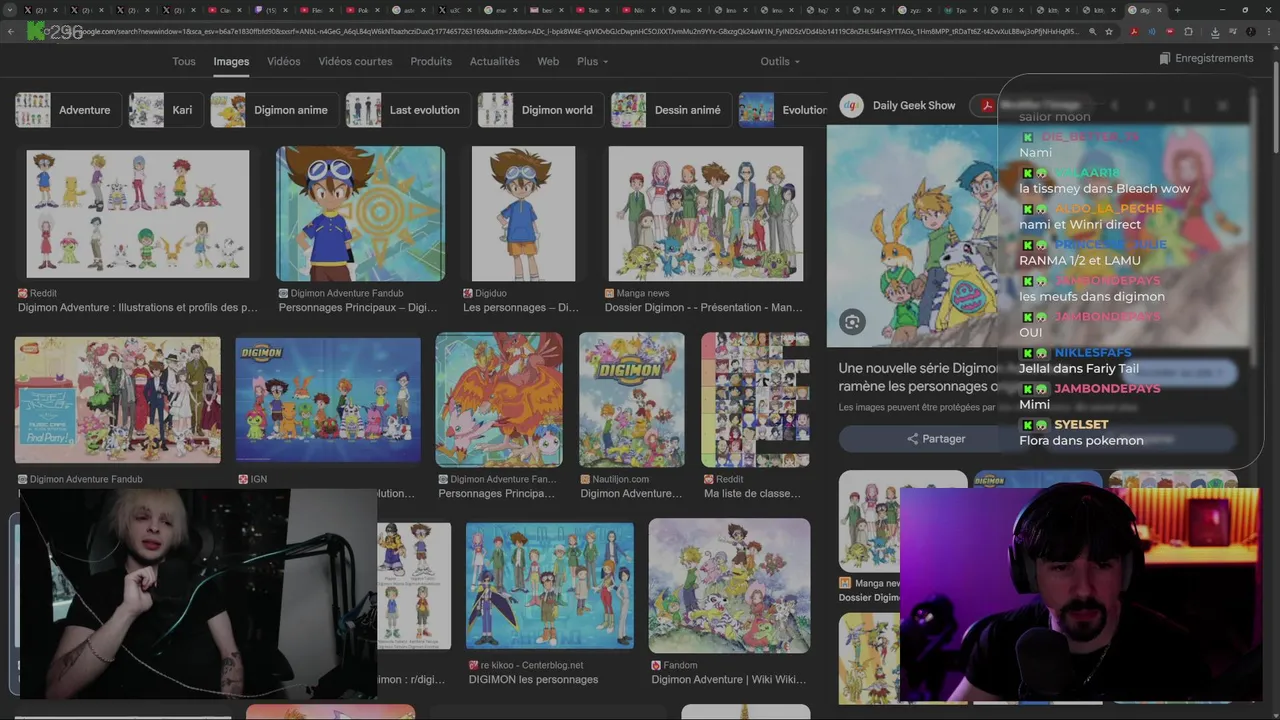1280x720 pixels.
Task: Click the 'Ma liste de classe...' Reddit link
Action: pos(752,494)
